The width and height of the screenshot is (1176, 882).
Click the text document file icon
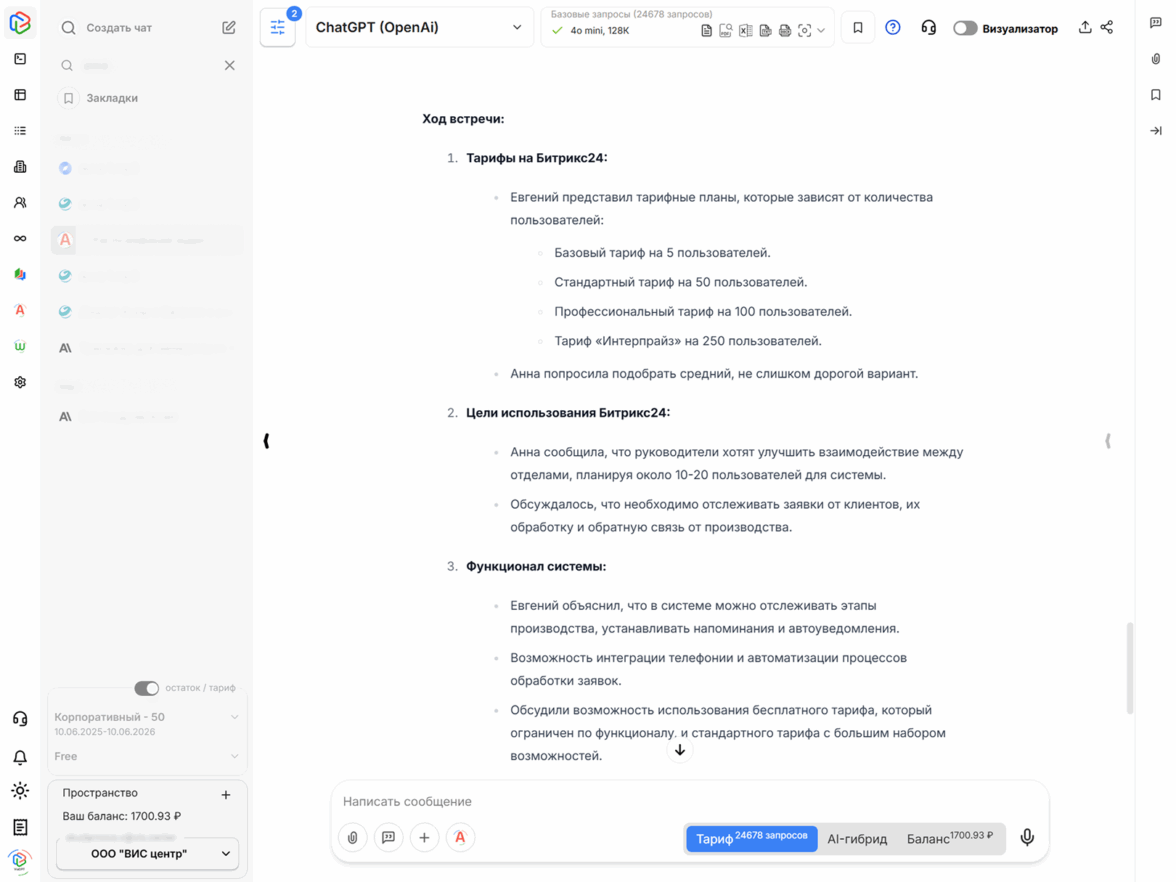click(x=706, y=31)
